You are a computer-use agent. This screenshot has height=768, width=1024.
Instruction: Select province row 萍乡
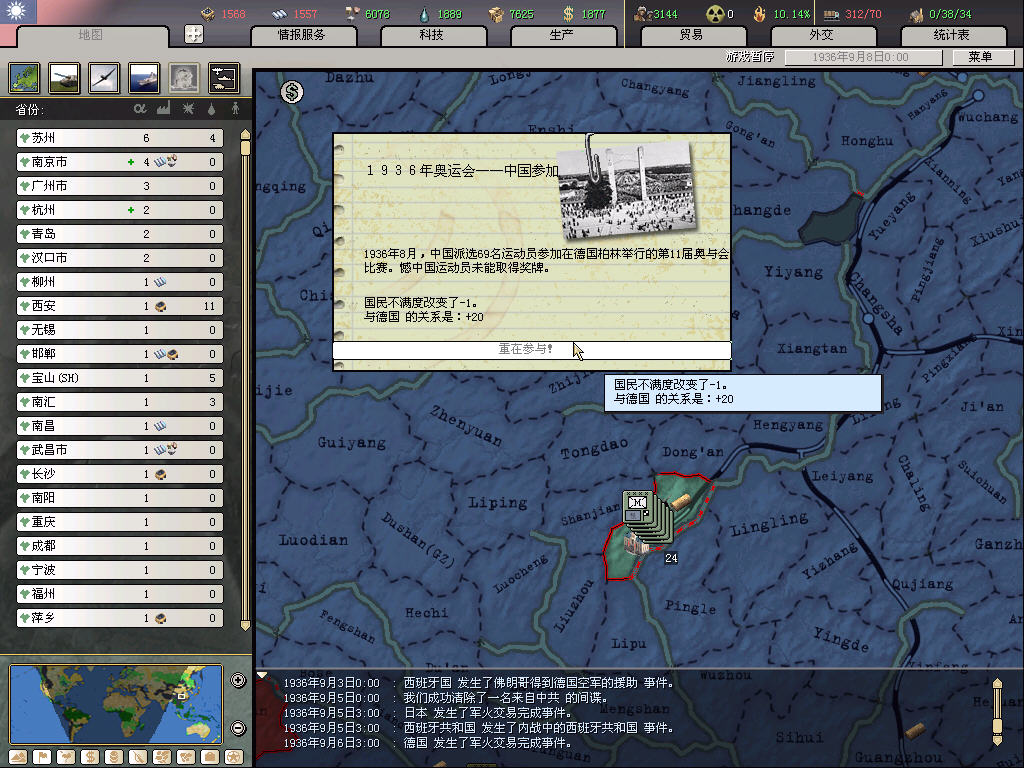[x=120, y=618]
